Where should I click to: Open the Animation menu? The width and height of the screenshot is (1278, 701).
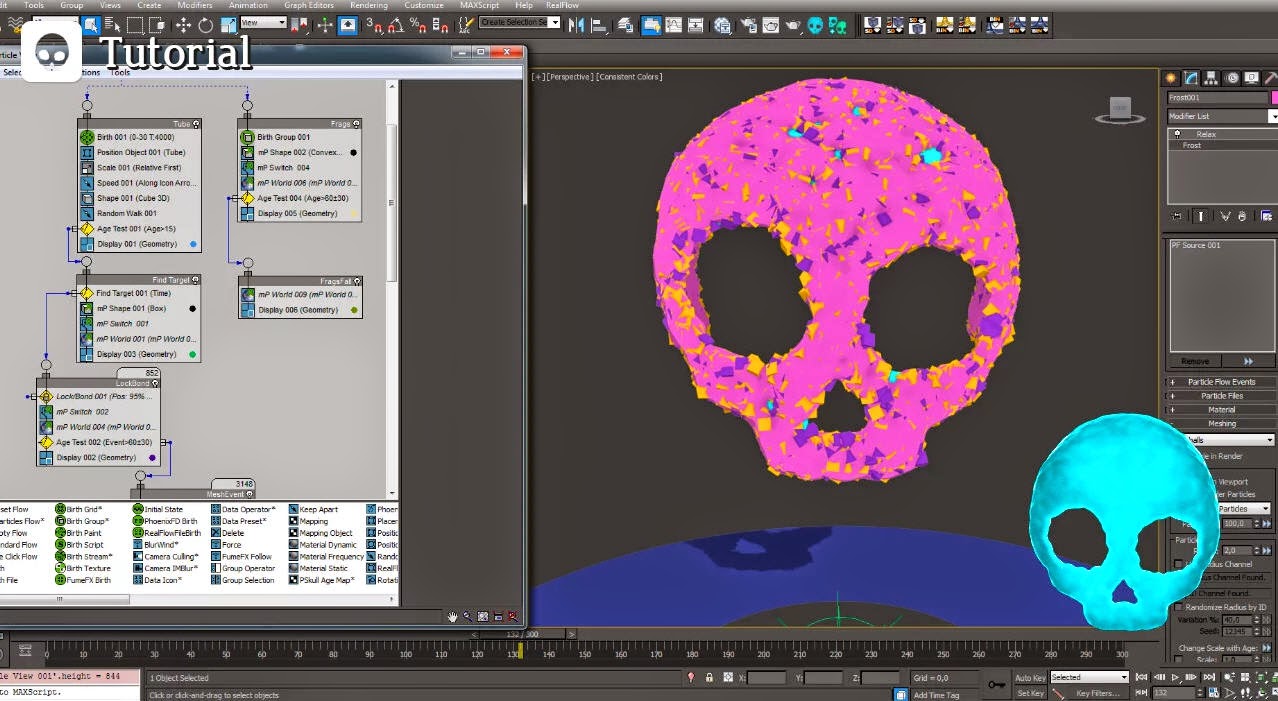point(248,5)
